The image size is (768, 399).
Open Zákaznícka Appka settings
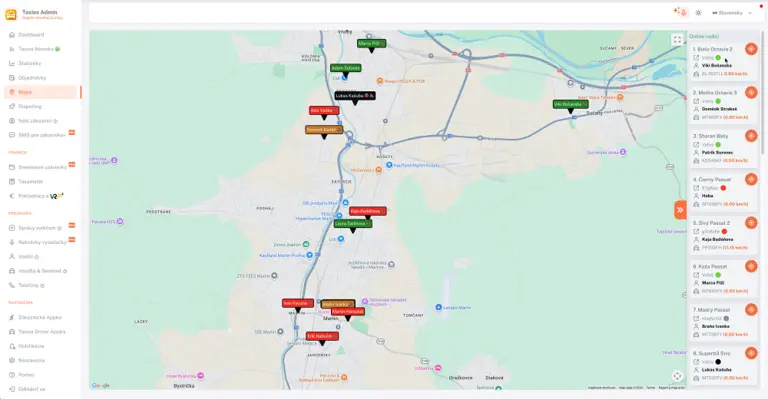pos(40,317)
